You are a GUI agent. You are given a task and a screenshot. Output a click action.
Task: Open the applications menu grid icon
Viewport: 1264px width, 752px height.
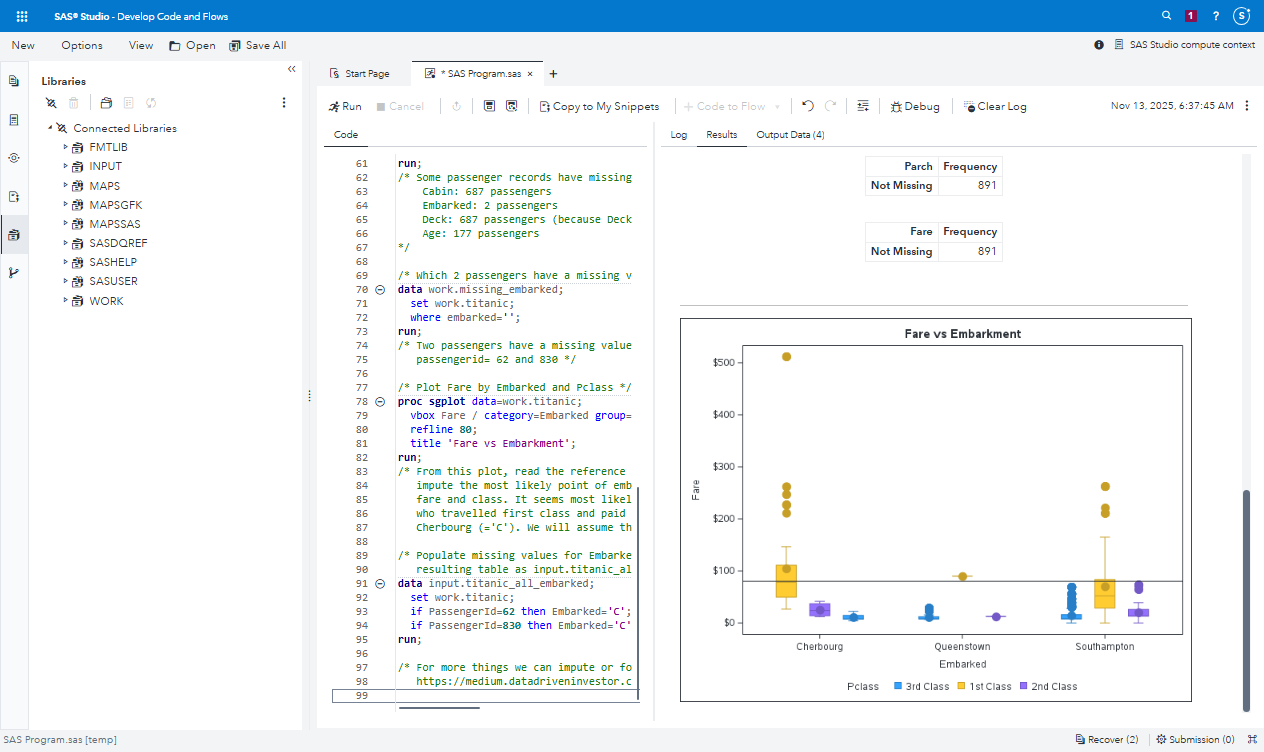22,16
